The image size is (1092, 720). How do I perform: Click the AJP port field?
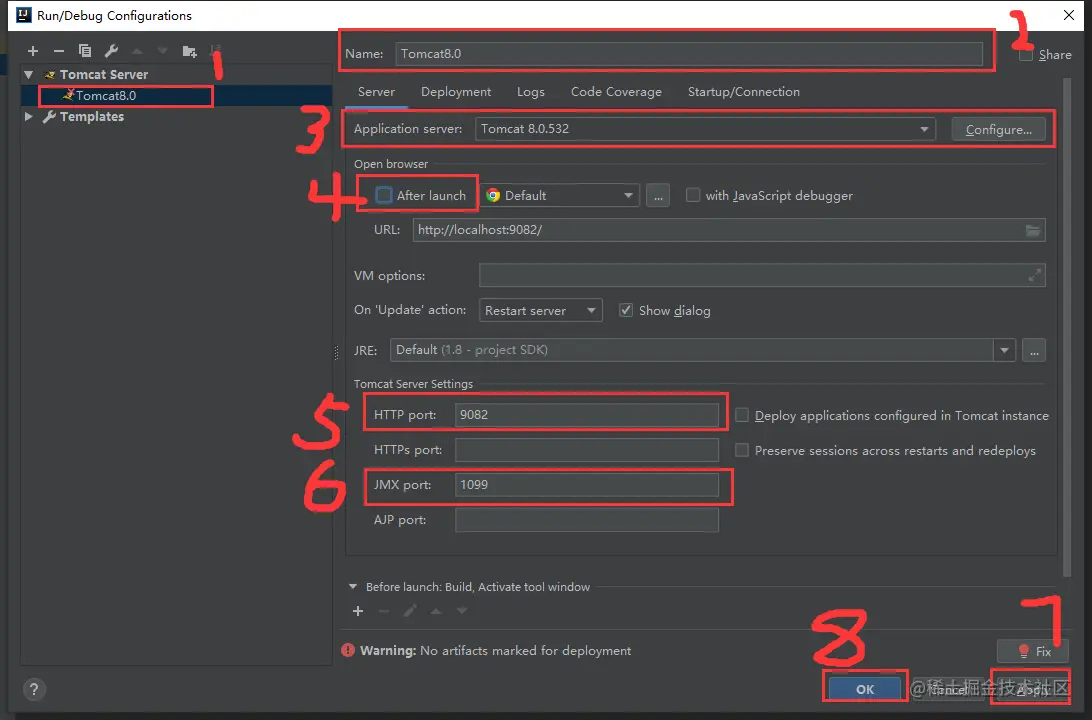point(586,520)
